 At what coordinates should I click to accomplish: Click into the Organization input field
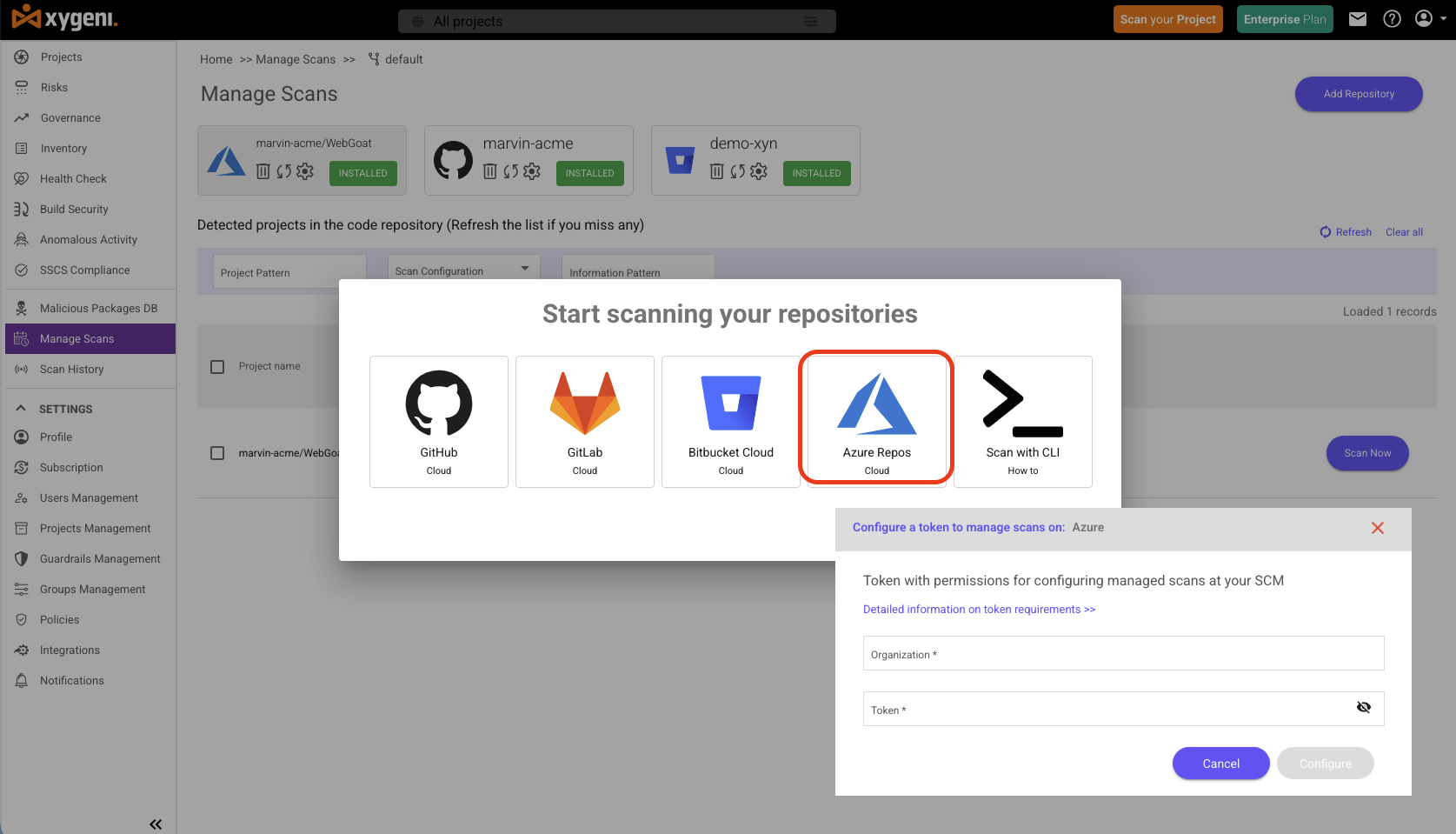coord(1123,654)
